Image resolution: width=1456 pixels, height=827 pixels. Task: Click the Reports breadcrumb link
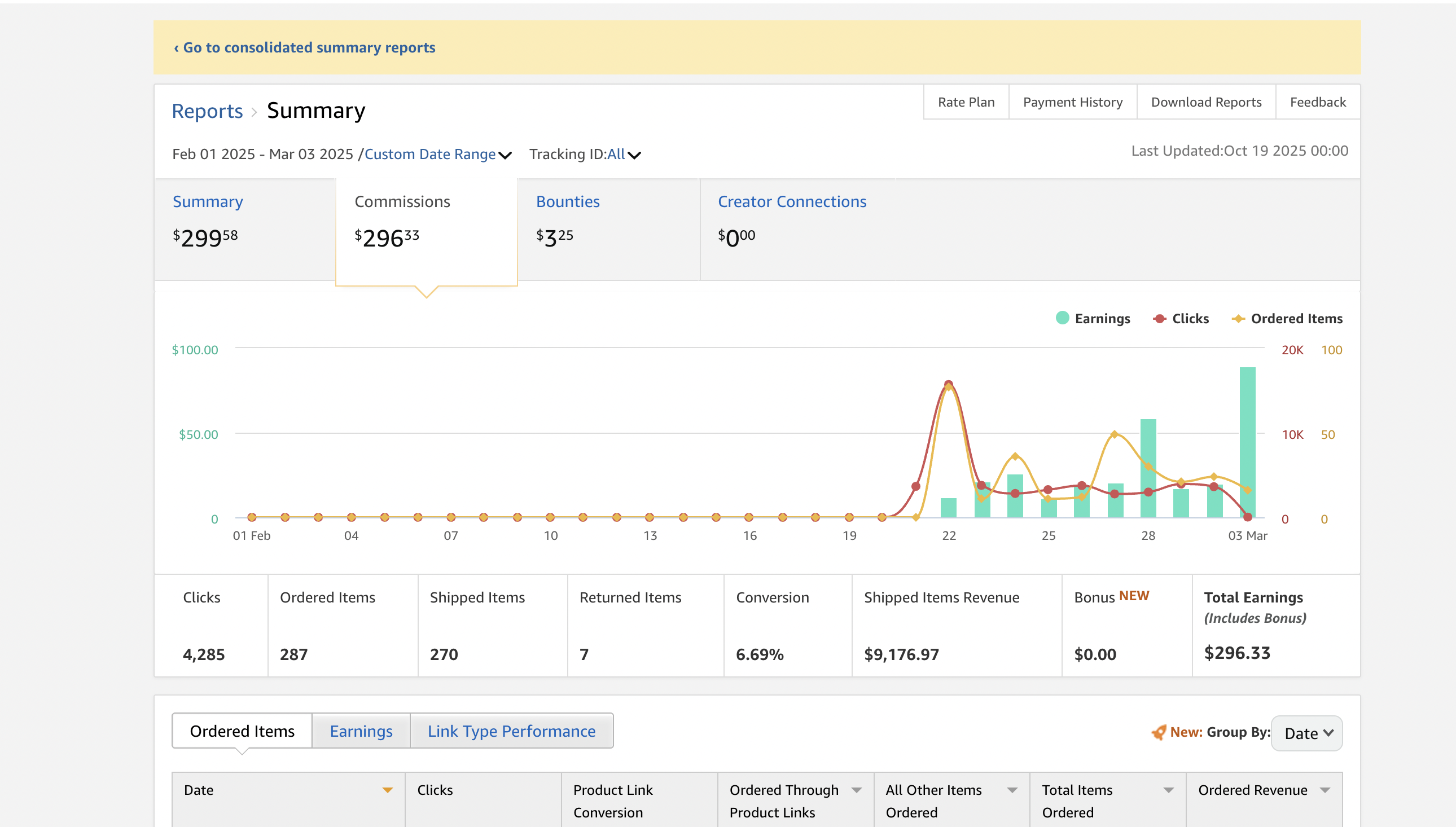(207, 111)
